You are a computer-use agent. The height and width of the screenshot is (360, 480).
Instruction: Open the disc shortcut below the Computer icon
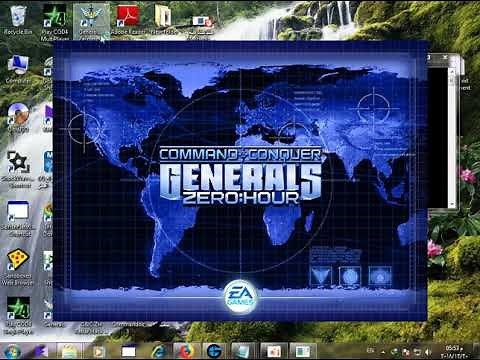click(18, 118)
